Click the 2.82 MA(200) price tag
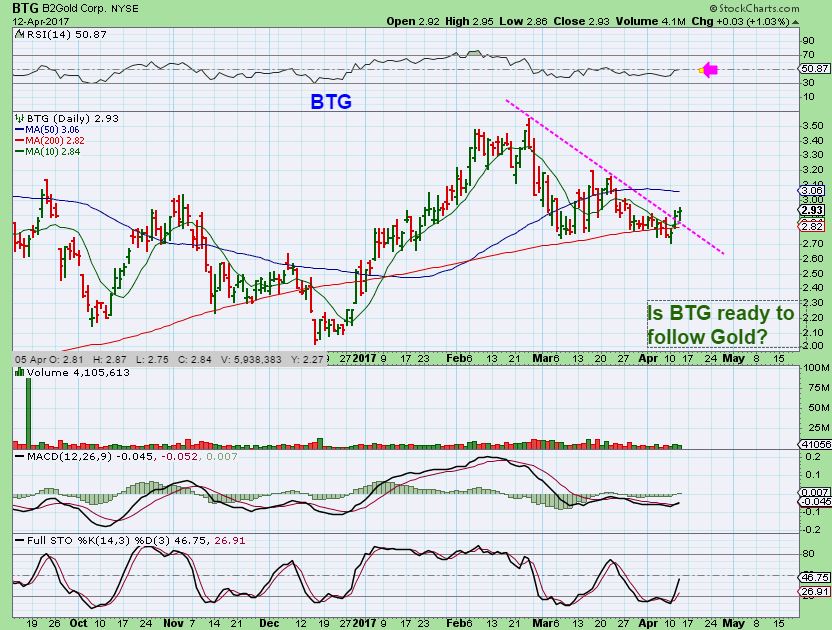 click(x=812, y=227)
